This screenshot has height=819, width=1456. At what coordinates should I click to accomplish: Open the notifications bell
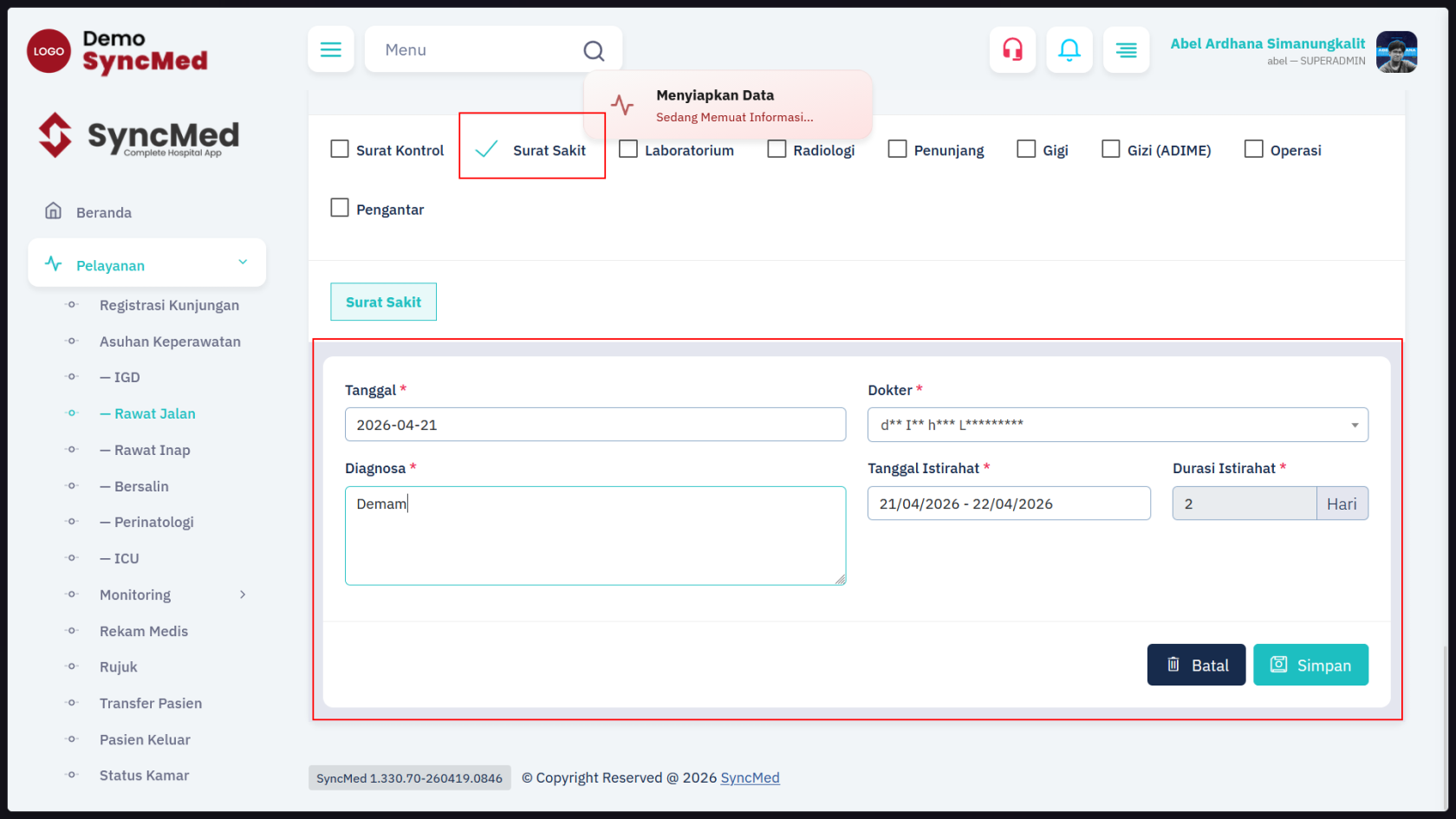pyautogui.click(x=1069, y=49)
